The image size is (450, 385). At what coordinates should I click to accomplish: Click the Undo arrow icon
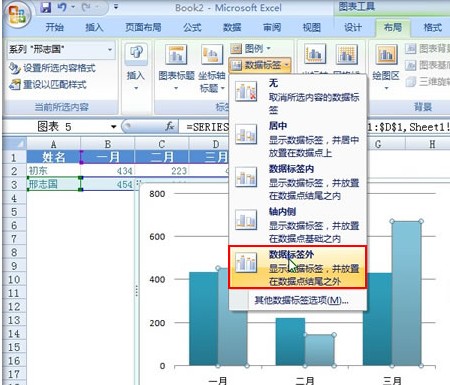coord(62,7)
